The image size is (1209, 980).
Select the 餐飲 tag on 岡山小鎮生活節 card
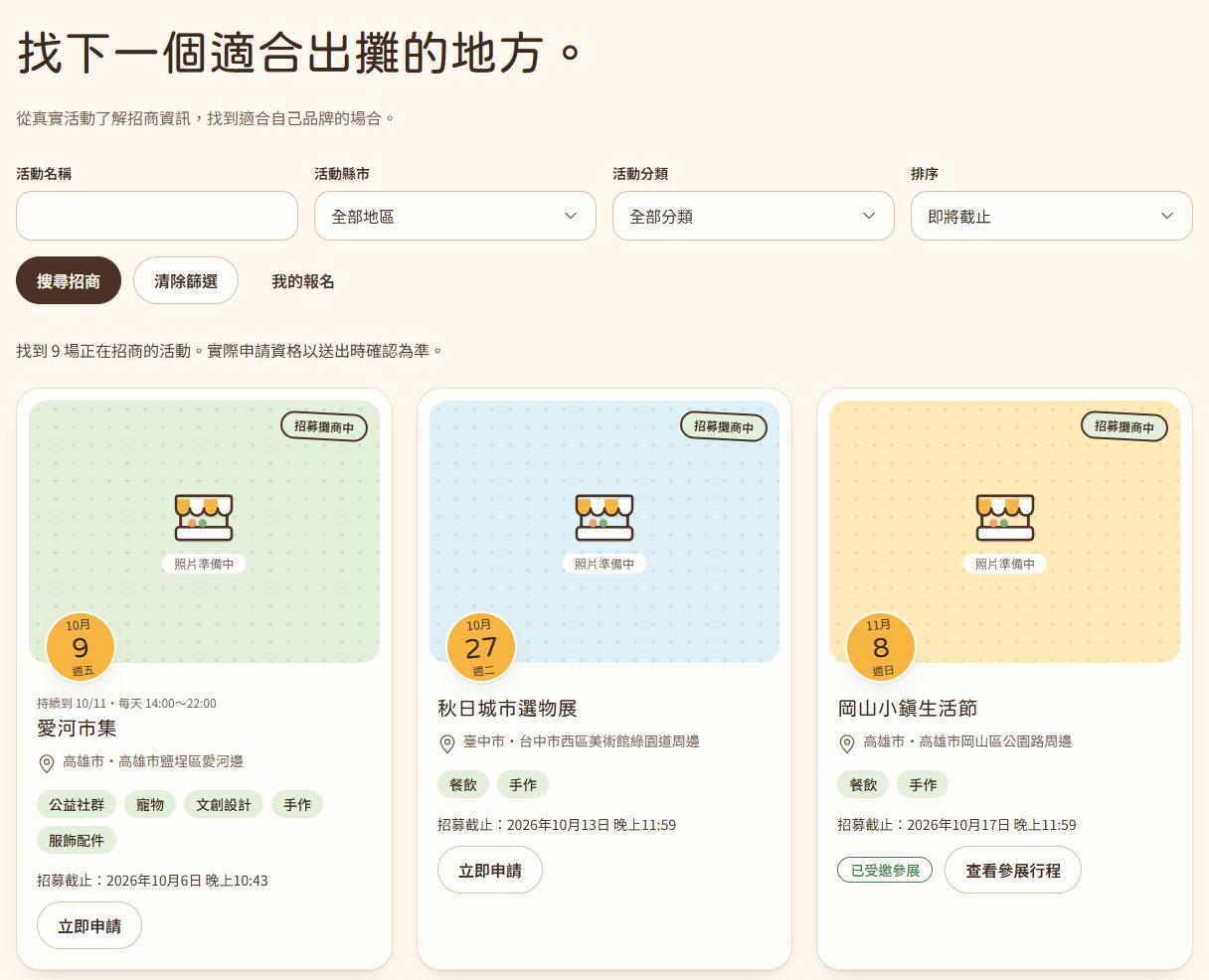tap(864, 785)
